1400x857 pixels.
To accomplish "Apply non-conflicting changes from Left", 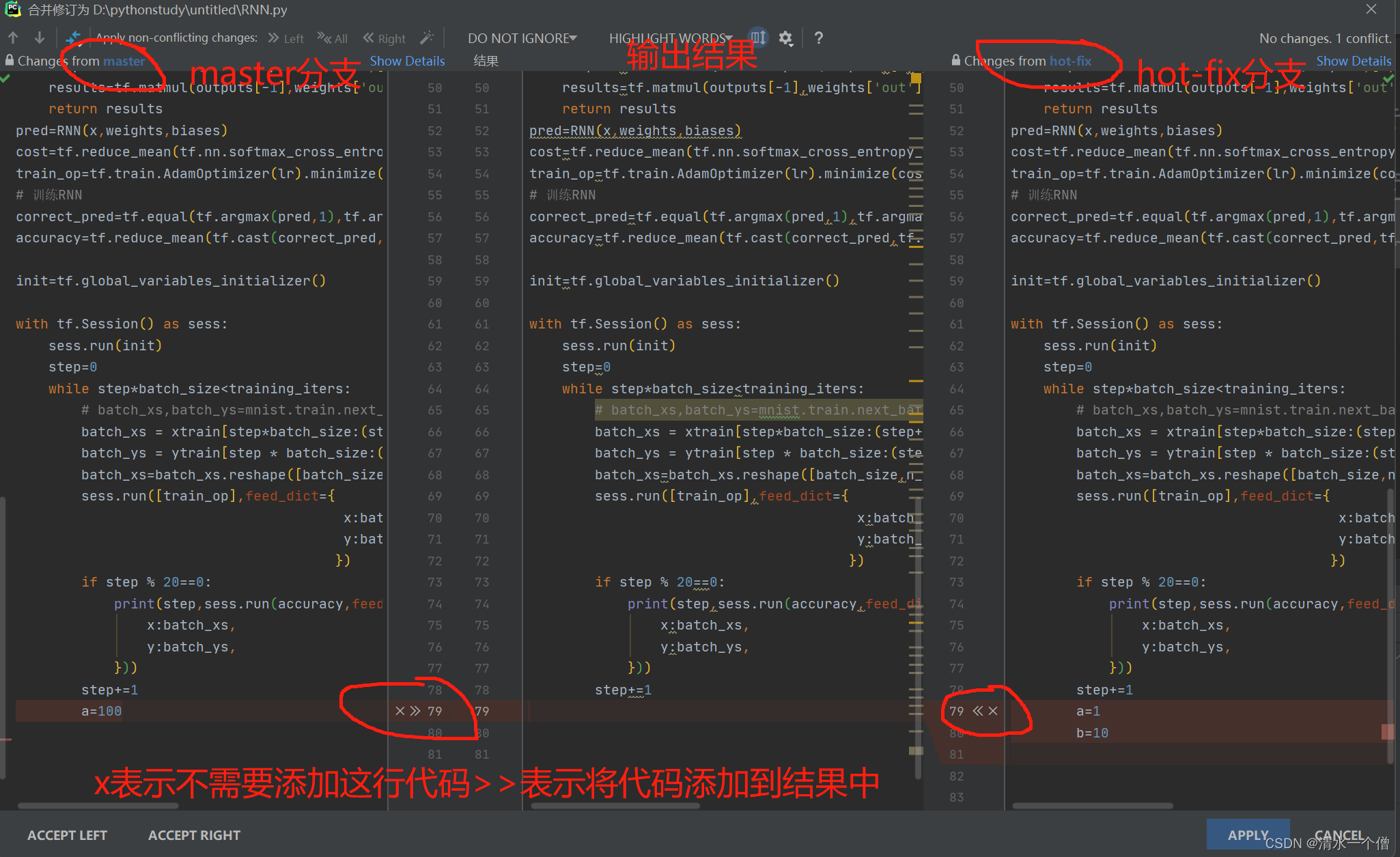I will (x=286, y=38).
